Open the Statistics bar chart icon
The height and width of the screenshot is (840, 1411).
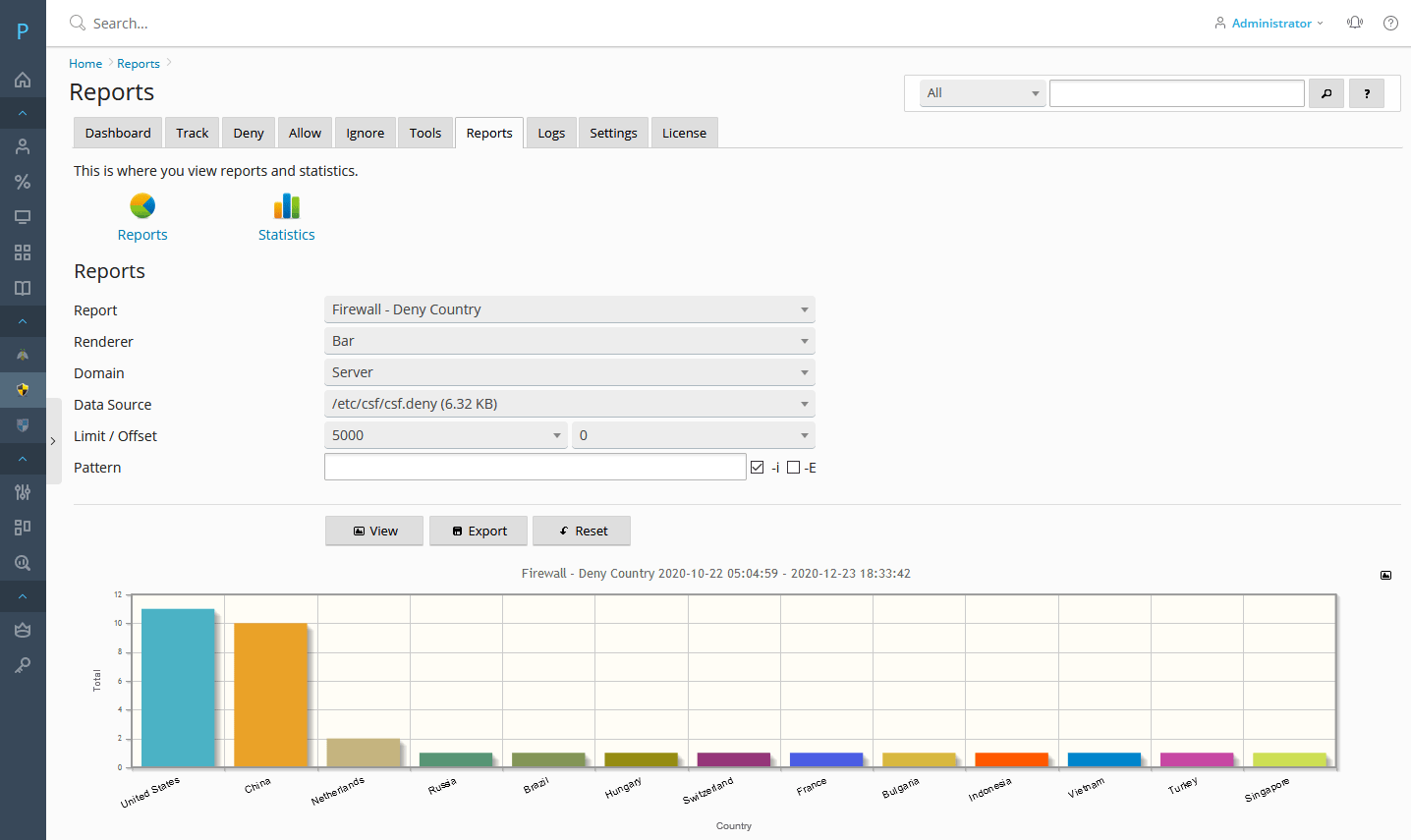click(x=287, y=205)
